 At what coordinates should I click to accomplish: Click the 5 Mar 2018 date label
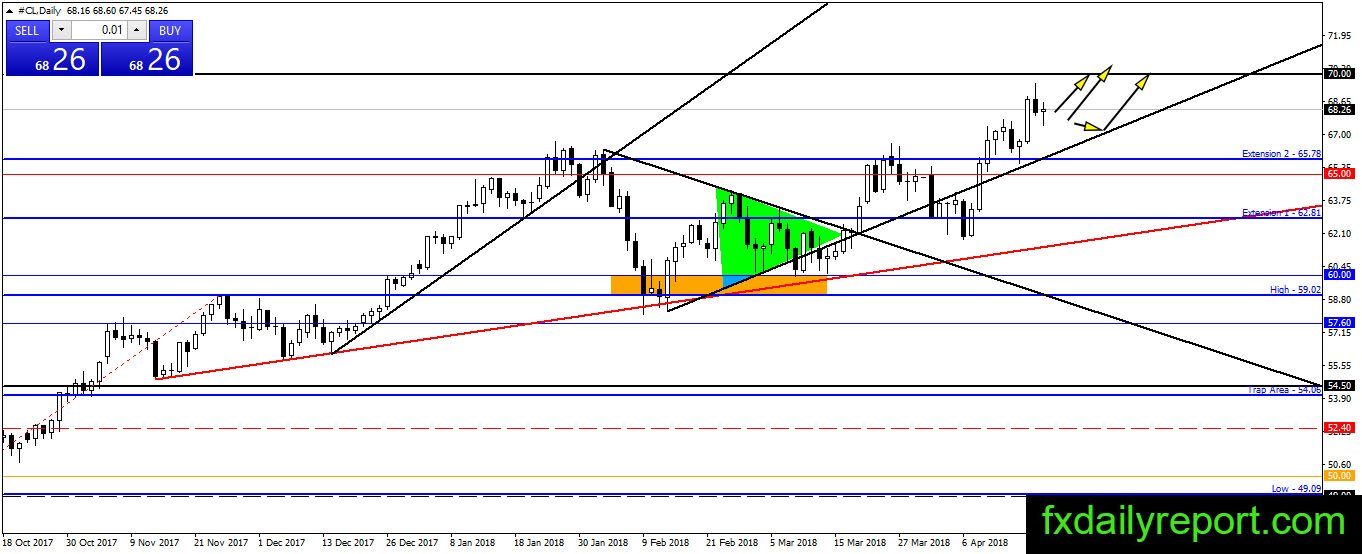click(795, 543)
